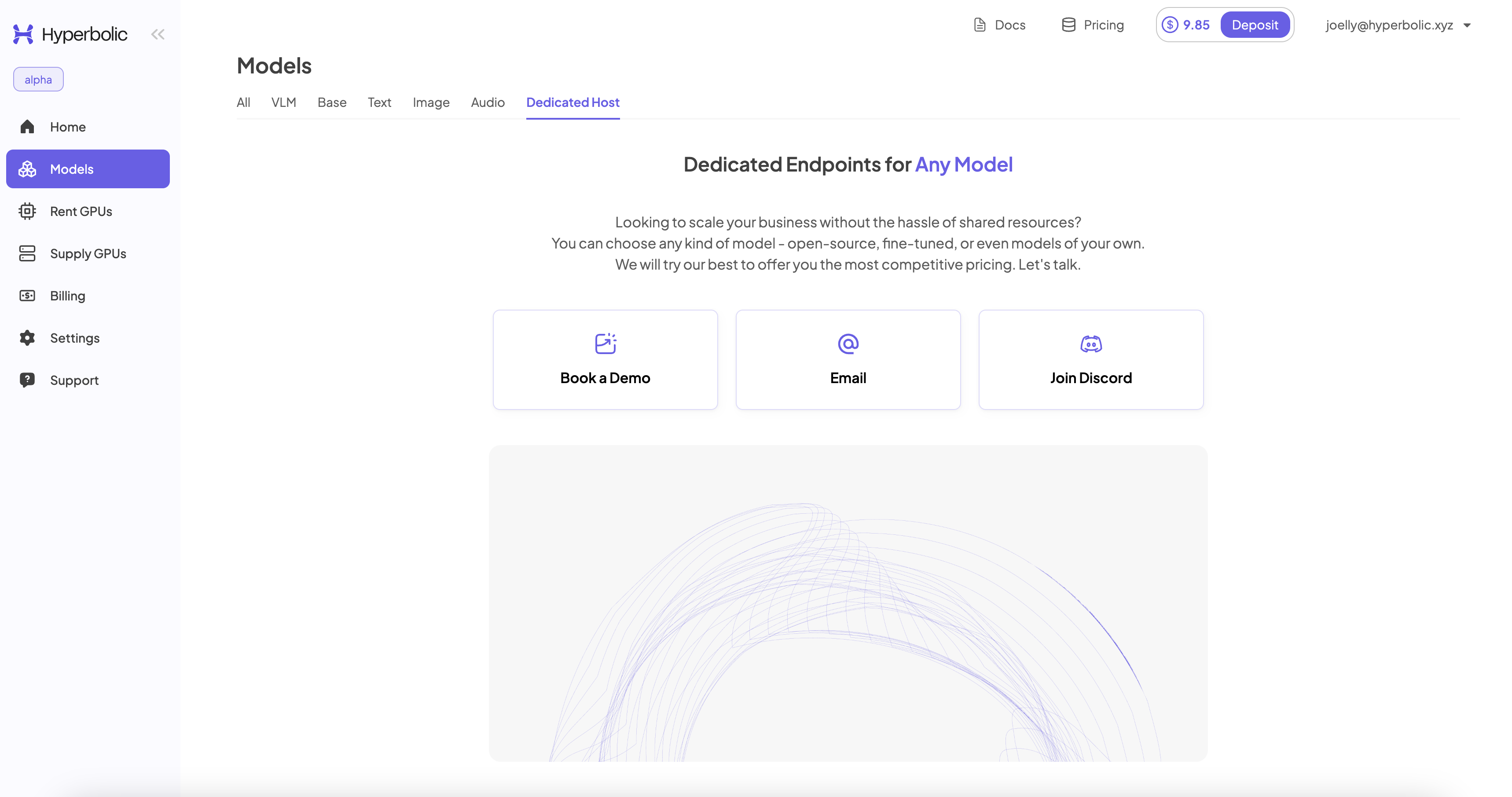Click the Support question bubble icon
The width and height of the screenshot is (1512, 797).
point(27,380)
